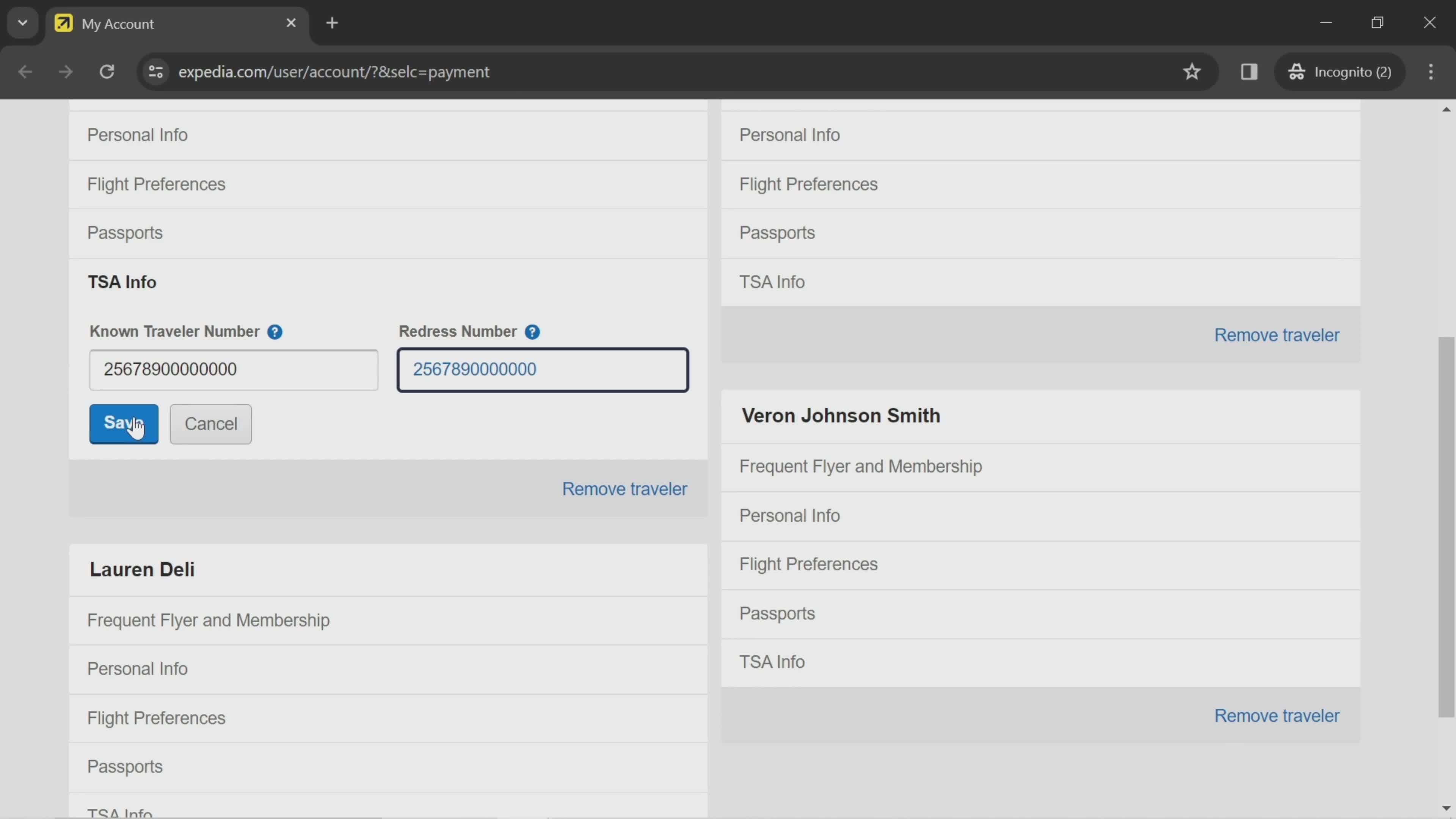Open Chrome three-dot menu
Screen dimensions: 1456x819
coord(1431,72)
